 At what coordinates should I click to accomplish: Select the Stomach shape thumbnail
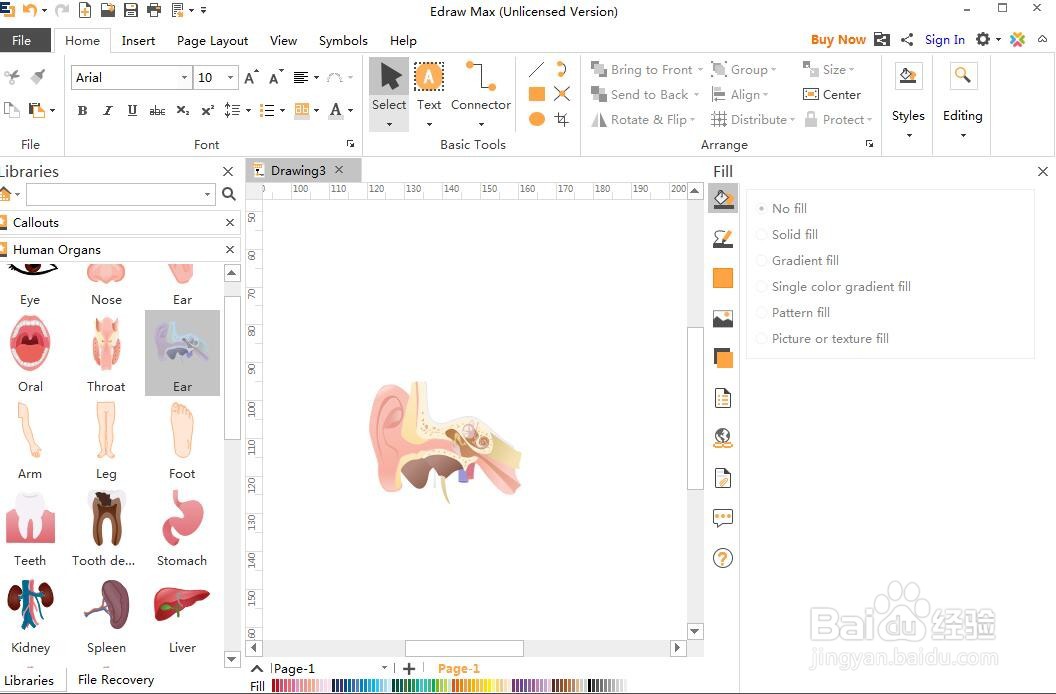pyautogui.click(x=182, y=528)
